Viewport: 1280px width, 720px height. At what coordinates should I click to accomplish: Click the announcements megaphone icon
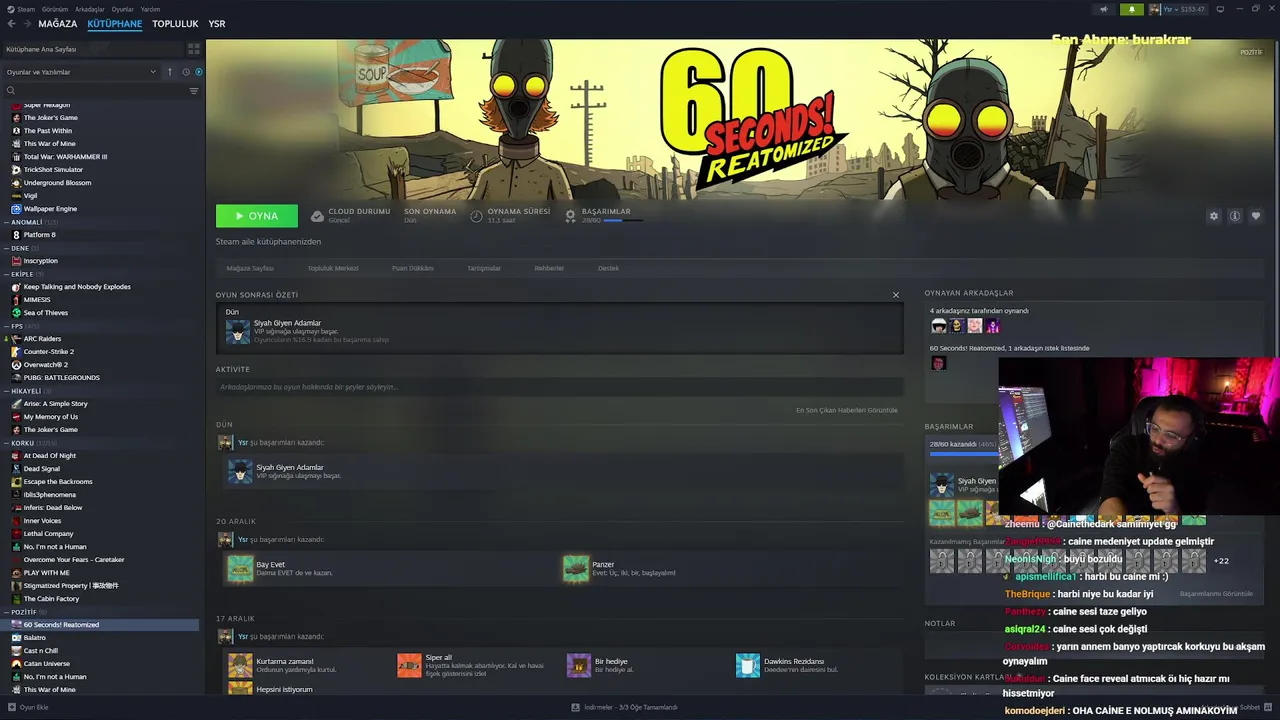pos(1104,9)
